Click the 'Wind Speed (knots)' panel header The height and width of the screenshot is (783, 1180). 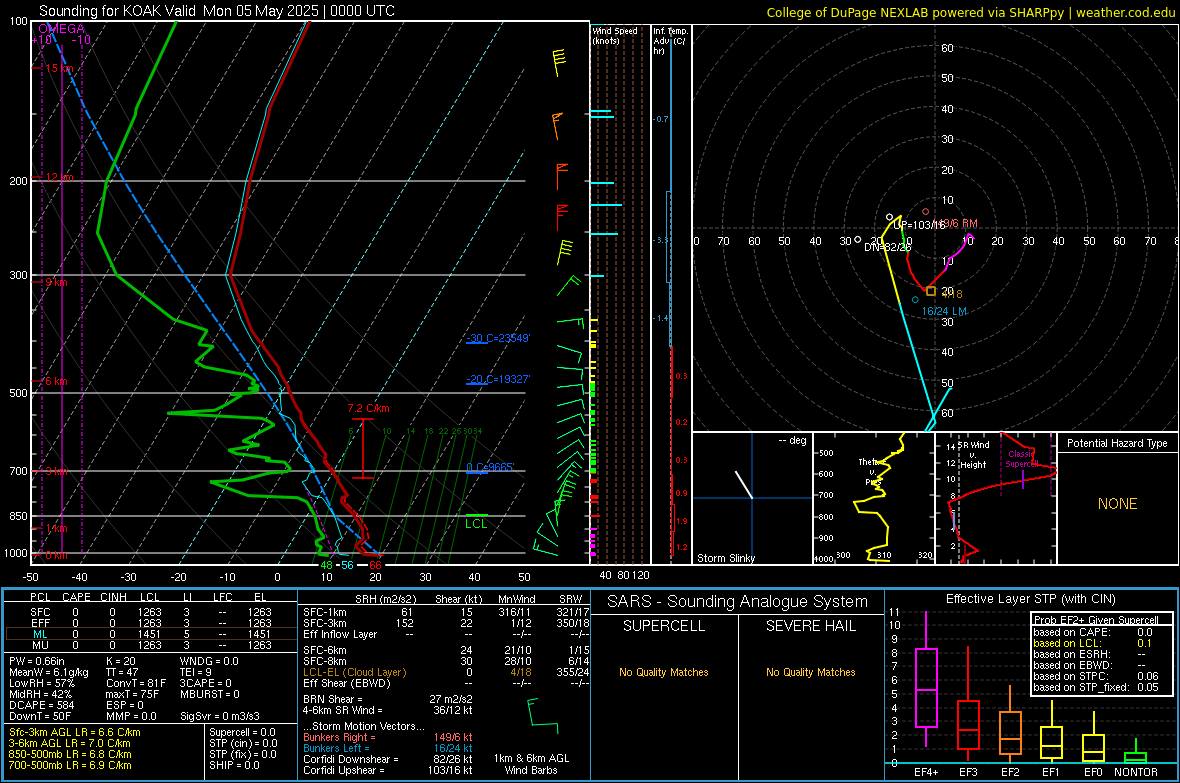point(615,35)
